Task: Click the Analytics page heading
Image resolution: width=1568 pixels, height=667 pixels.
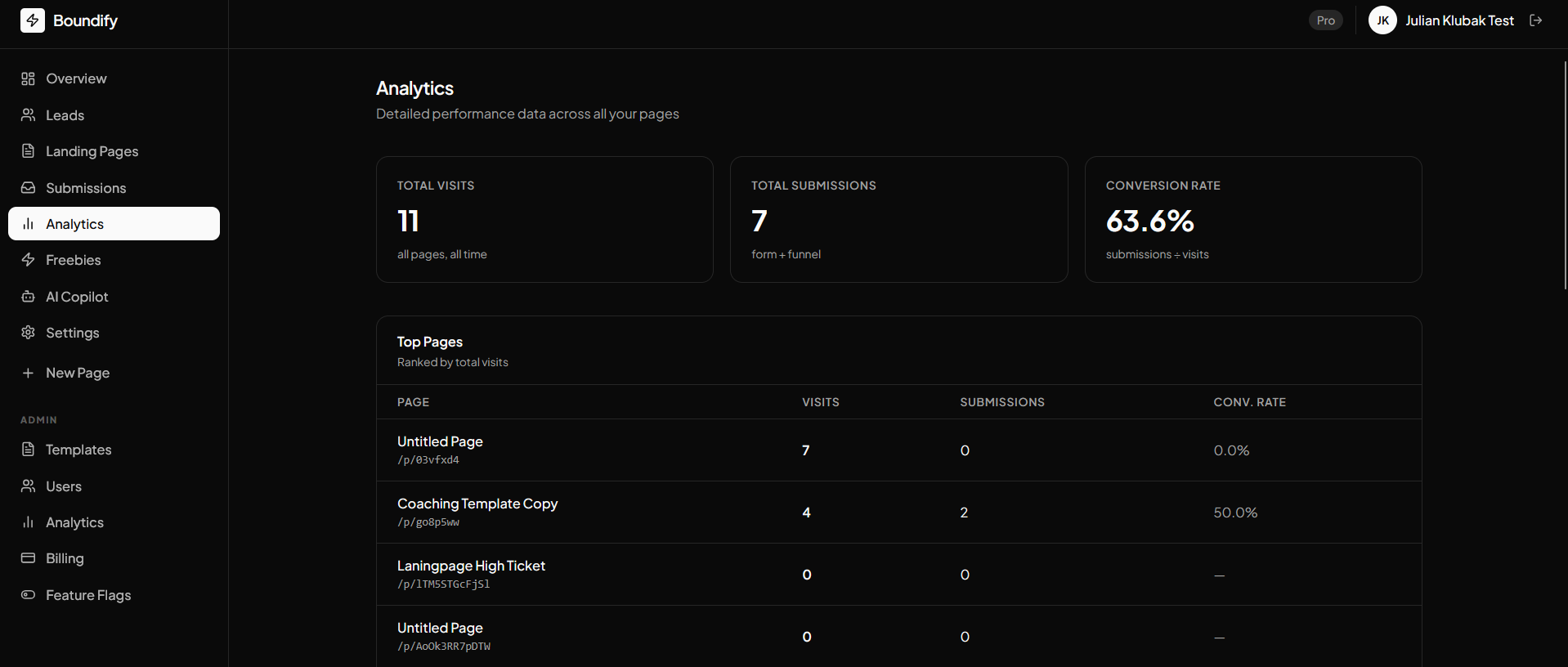Action: (x=414, y=88)
